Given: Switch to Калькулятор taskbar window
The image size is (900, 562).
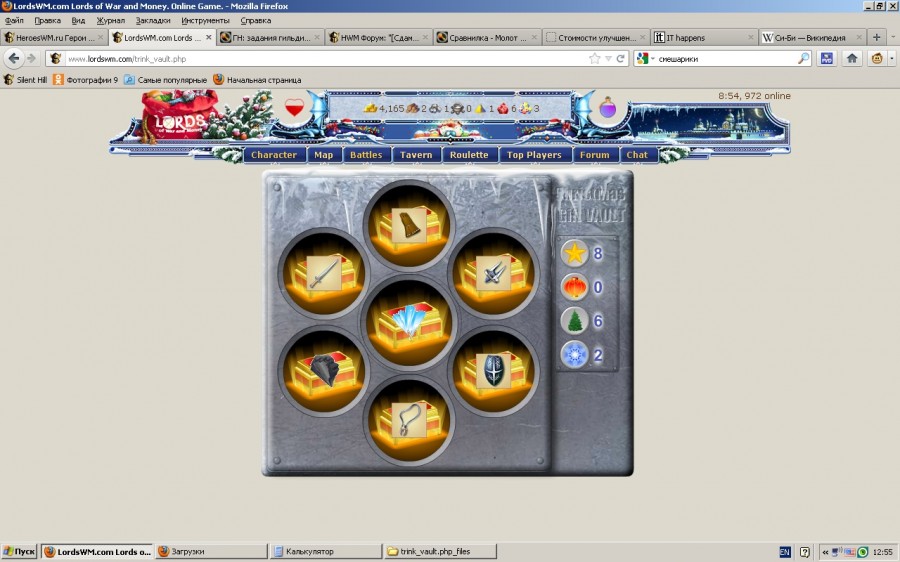Looking at the screenshot, I should [326, 552].
